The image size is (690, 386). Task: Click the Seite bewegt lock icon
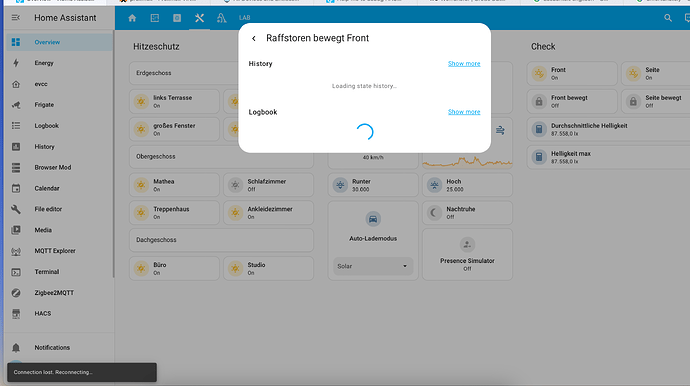pos(633,102)
